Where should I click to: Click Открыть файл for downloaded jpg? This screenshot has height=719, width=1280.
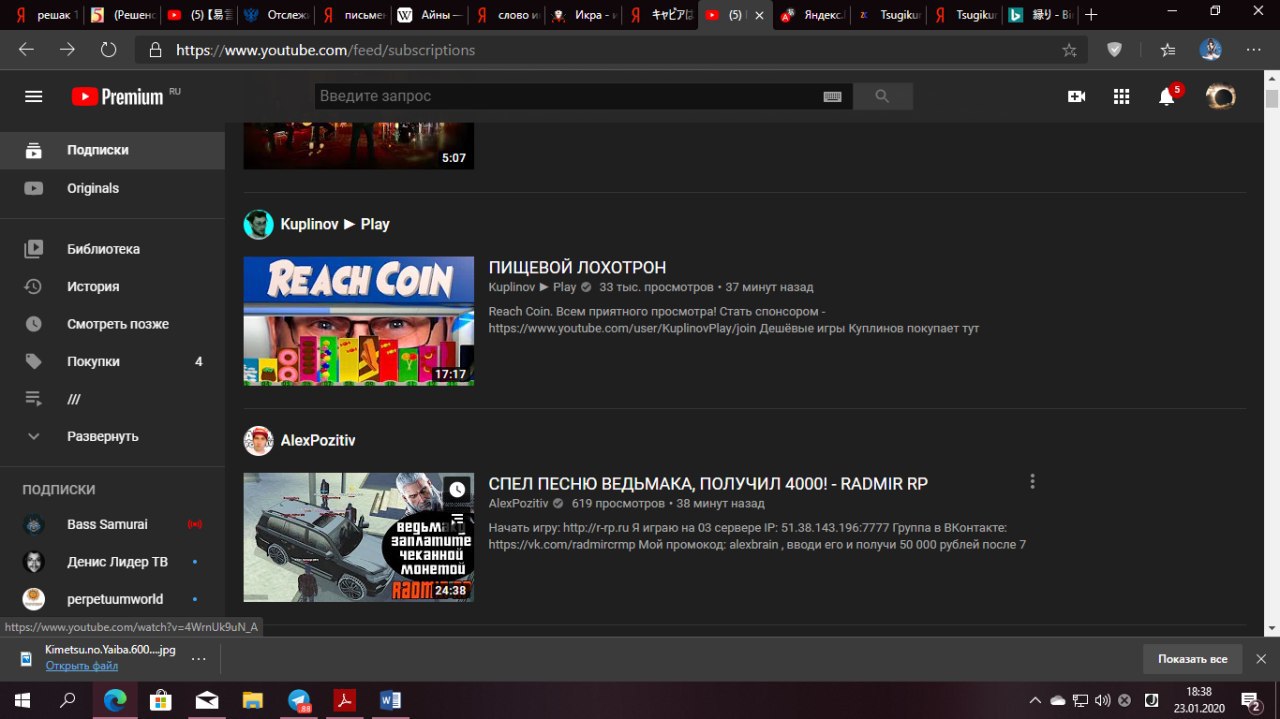point(81,666)
